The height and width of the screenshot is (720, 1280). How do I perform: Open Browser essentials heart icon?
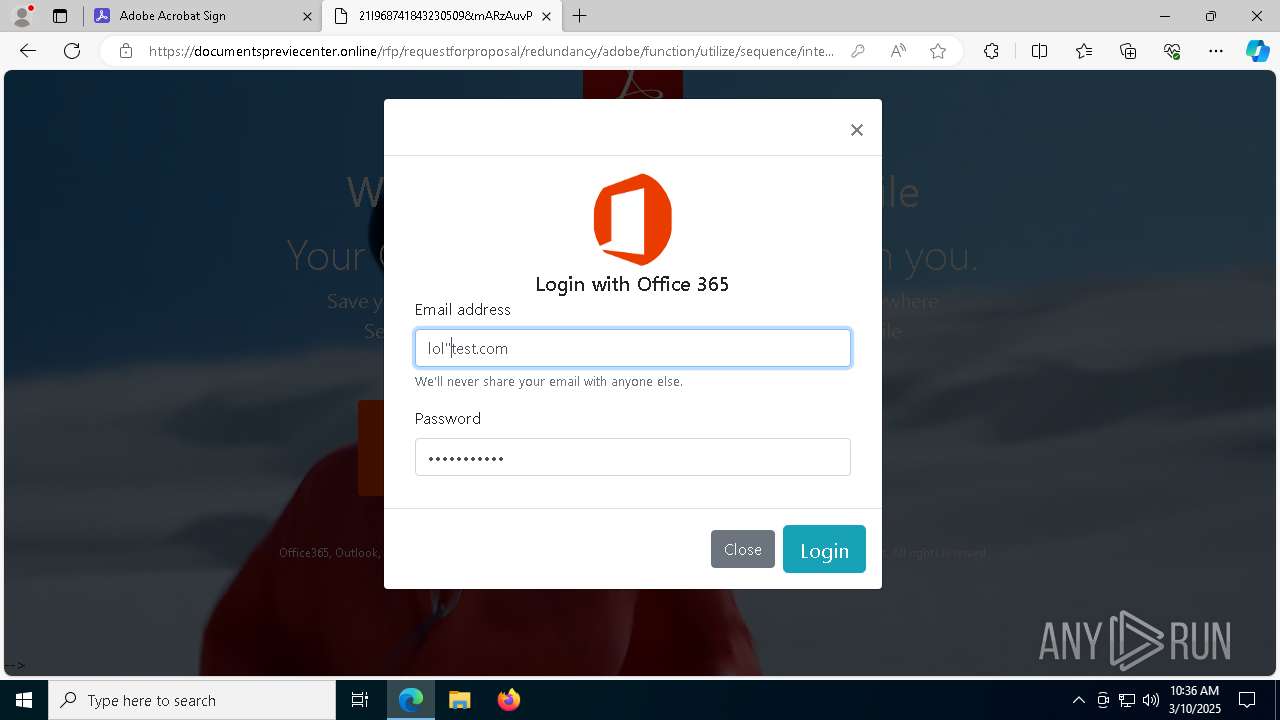pos(1172,51)
